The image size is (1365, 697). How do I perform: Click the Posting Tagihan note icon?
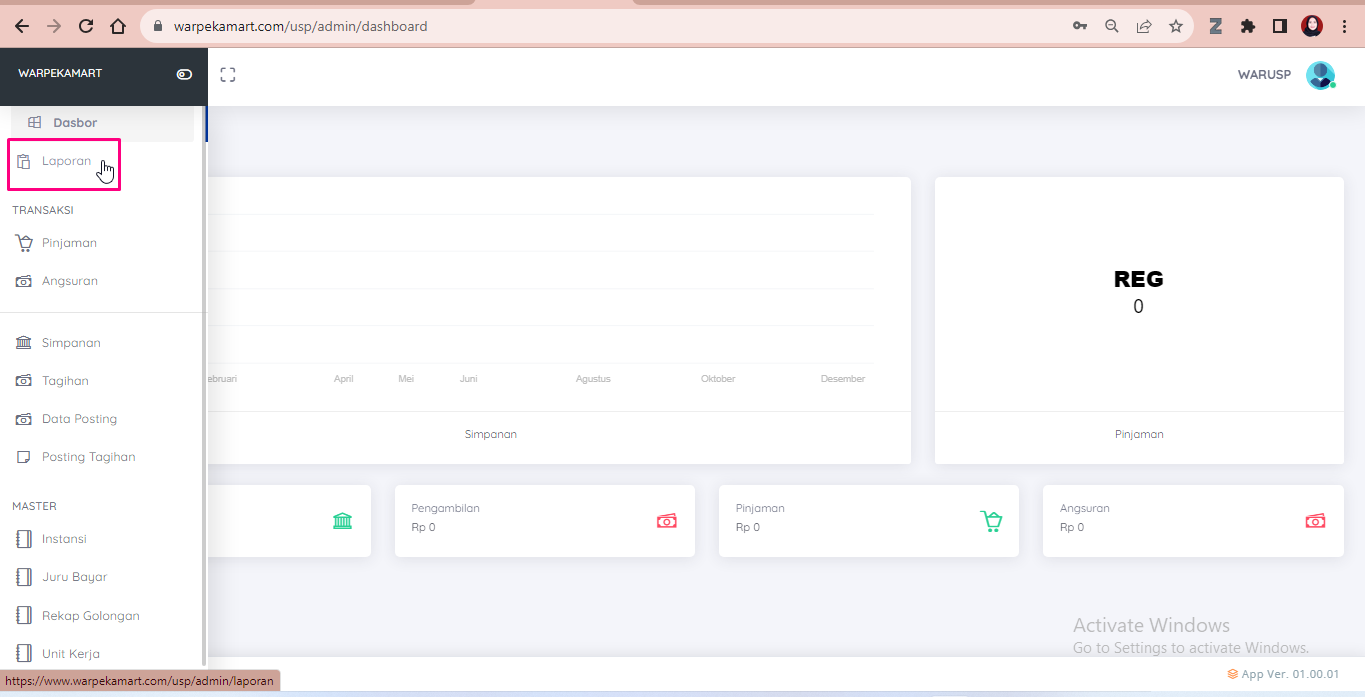(x=24, y=457)
